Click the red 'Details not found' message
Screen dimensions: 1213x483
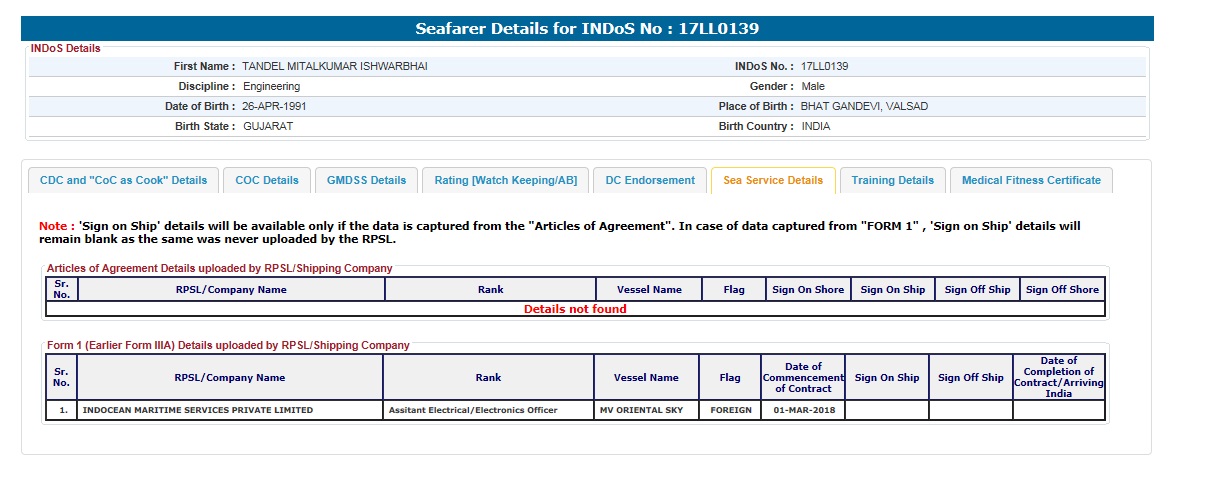point(575,309)
